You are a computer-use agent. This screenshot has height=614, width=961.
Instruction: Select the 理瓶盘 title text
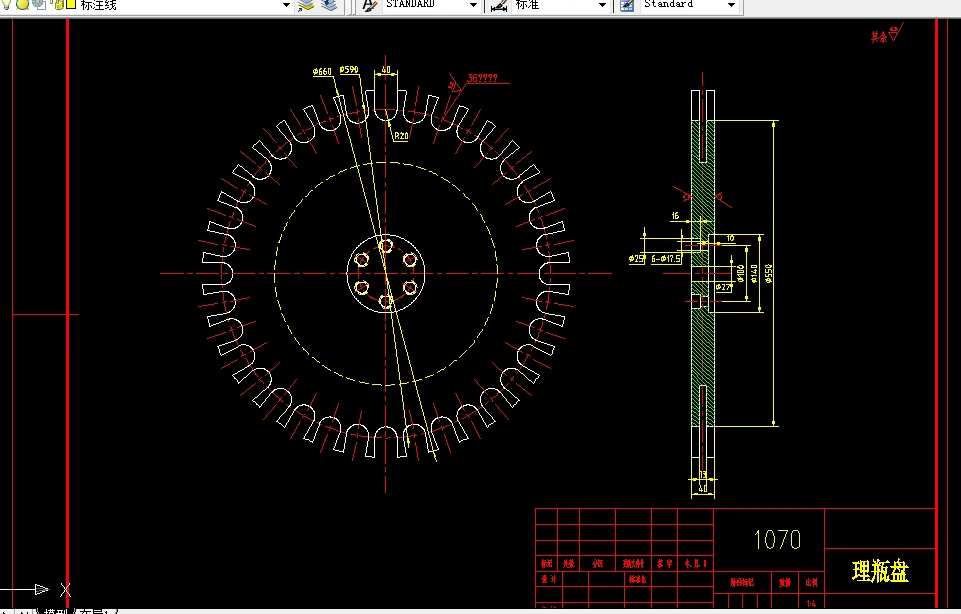click(x=880, y=571)
